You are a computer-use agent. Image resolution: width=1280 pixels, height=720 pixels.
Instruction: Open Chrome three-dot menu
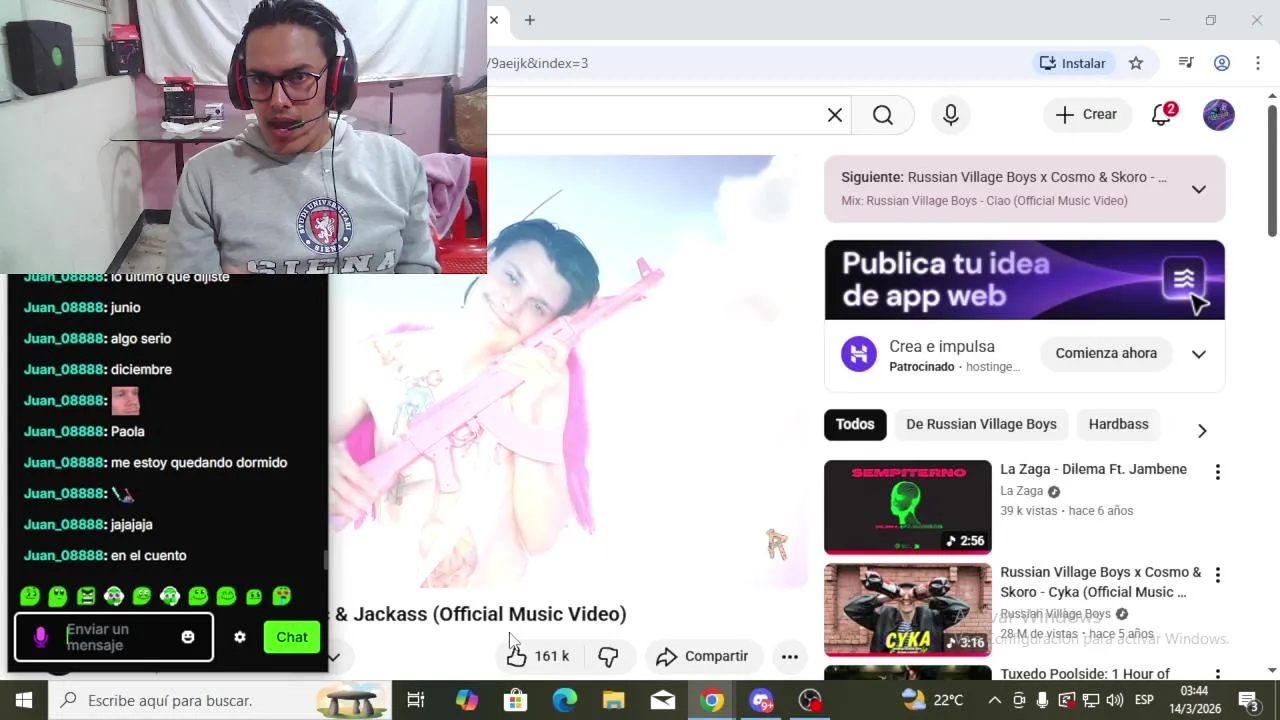click(1257, 63)
